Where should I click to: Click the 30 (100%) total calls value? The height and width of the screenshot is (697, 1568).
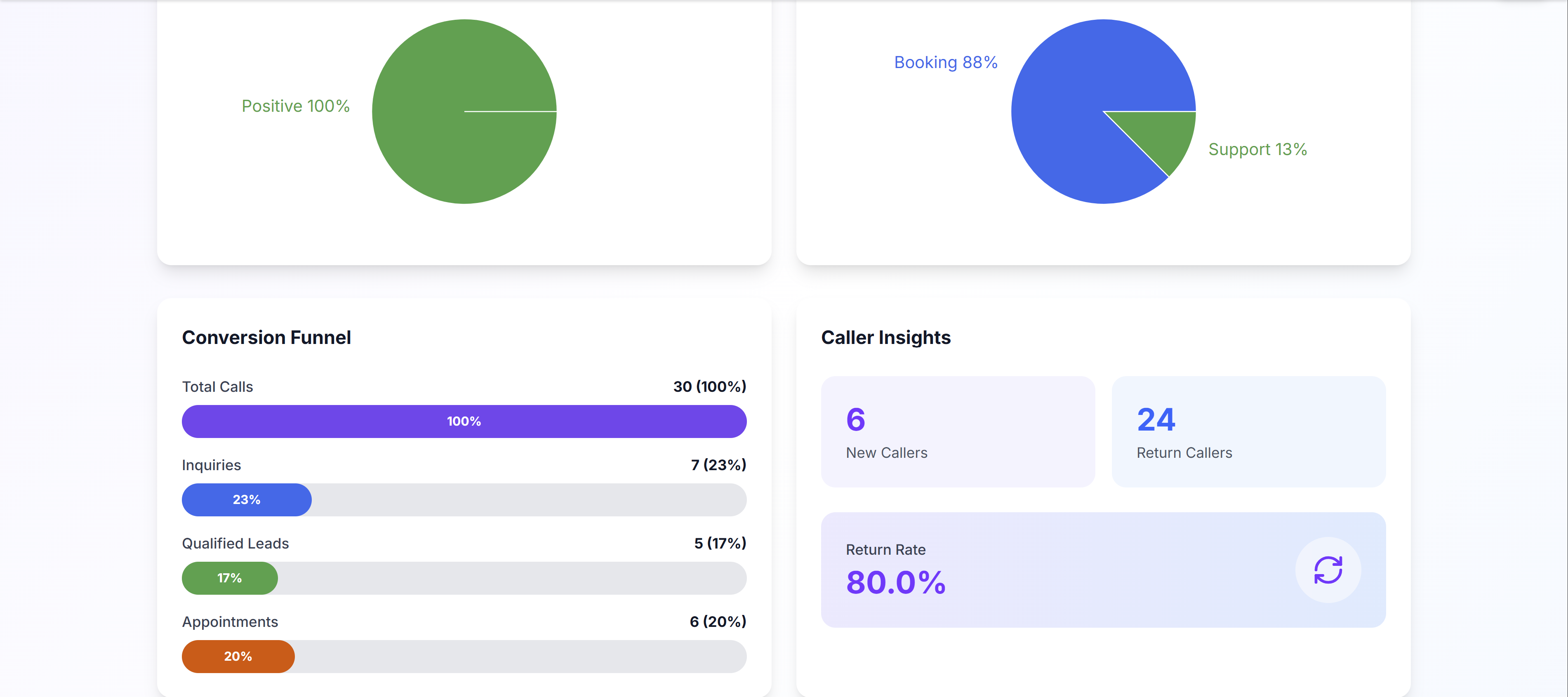coord(709,386)
